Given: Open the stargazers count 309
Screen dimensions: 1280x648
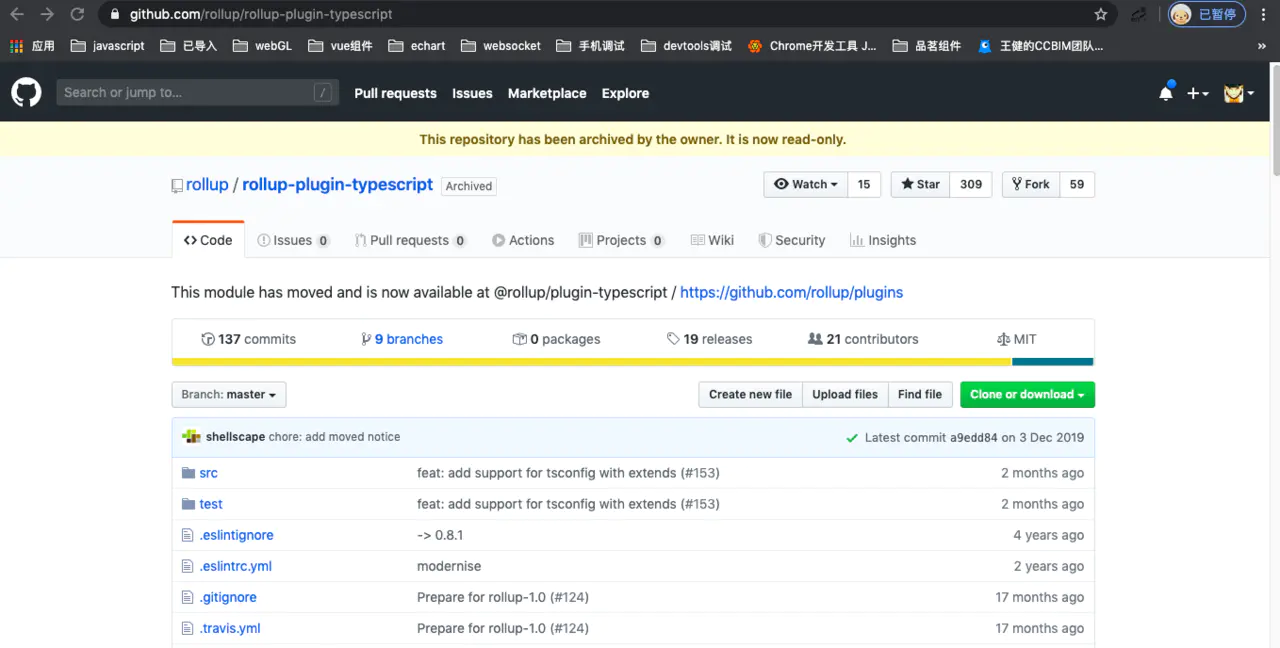Looking at the screenshot, I should click(x=971, y=184).
